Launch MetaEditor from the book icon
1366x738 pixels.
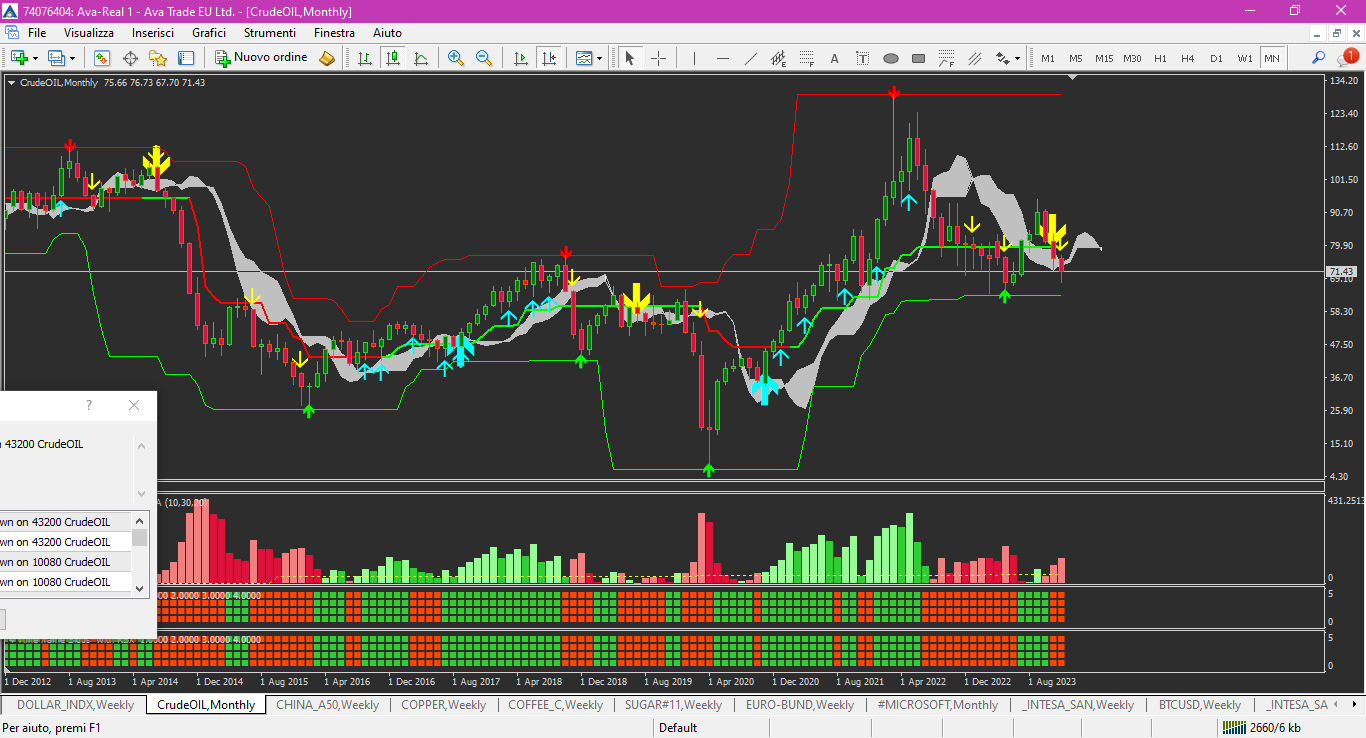click(x=327, y=58)
